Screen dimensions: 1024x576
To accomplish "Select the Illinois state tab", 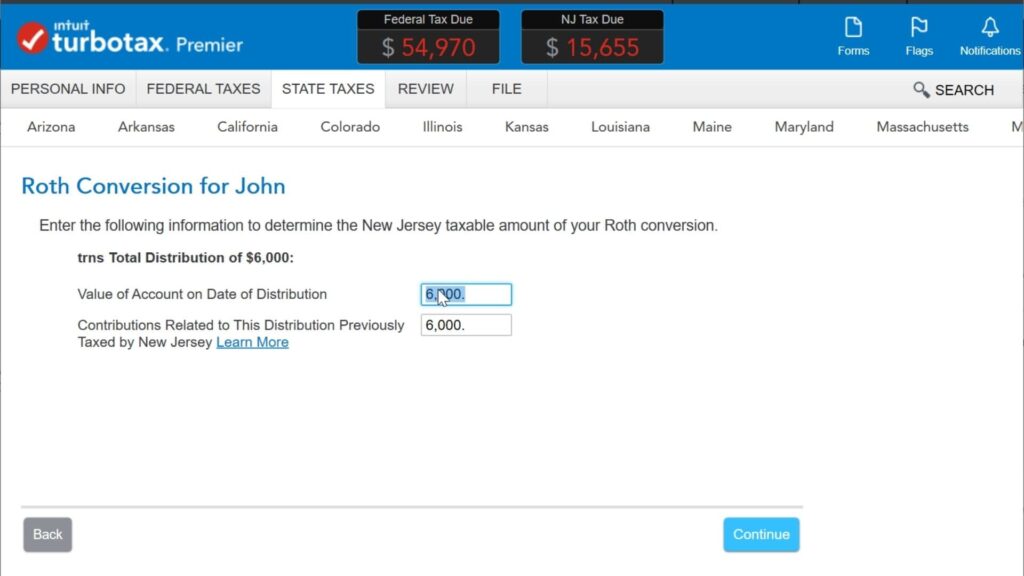I will tap(442, 127).
